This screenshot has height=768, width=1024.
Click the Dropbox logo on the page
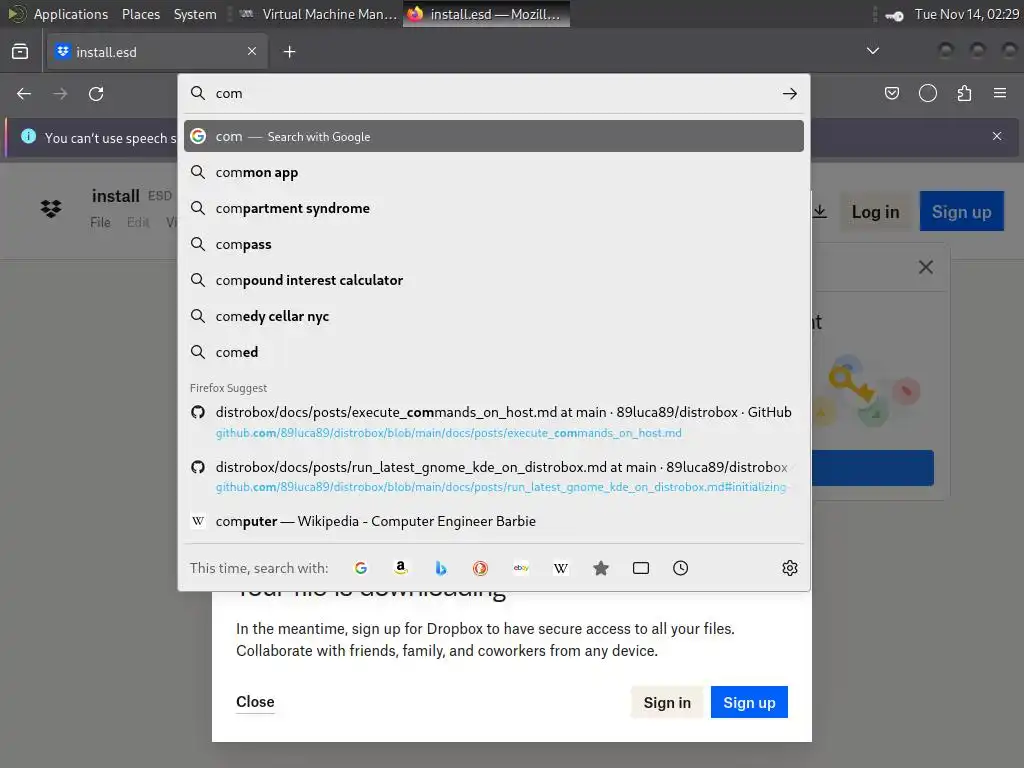click(x=51, y=208)
